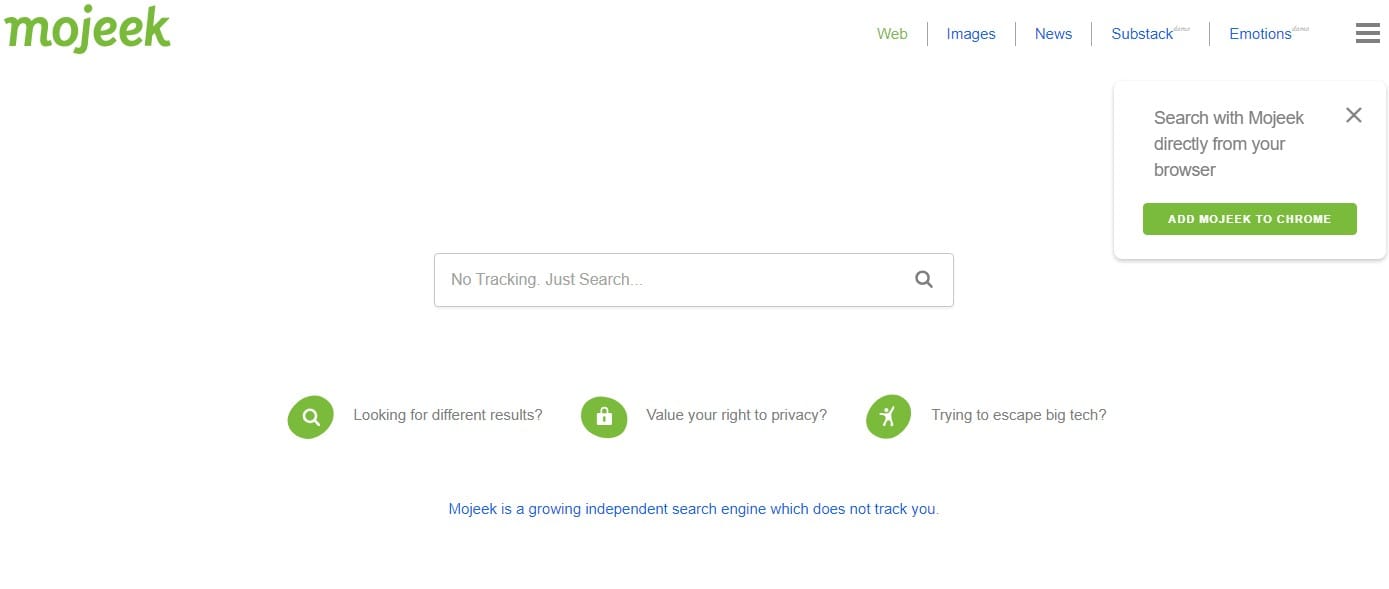The image size is (1389, 589).
Task: Switch to the News tab
Action: (1052, 33)
